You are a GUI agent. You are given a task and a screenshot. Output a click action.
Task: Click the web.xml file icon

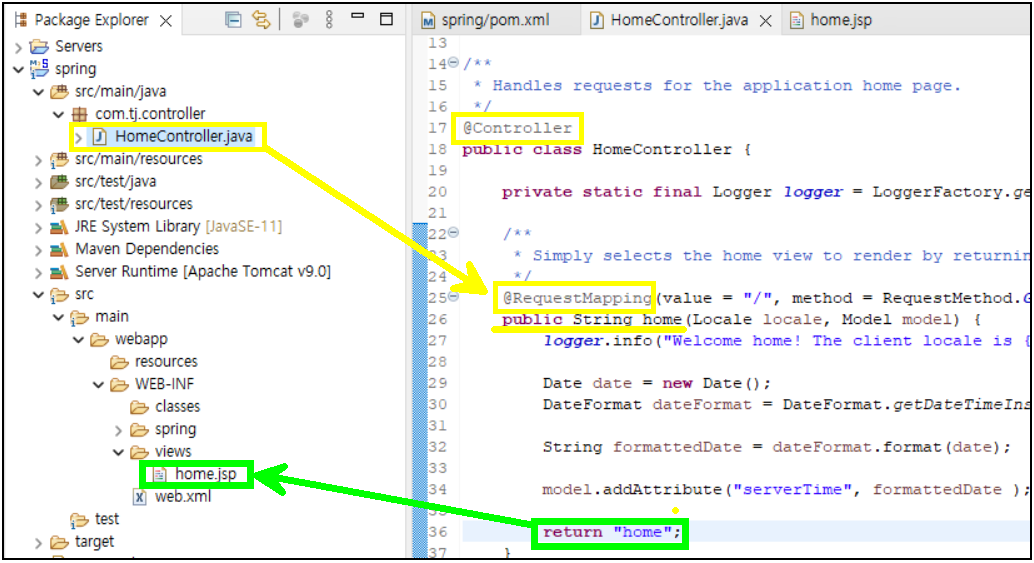click(139, 497)
